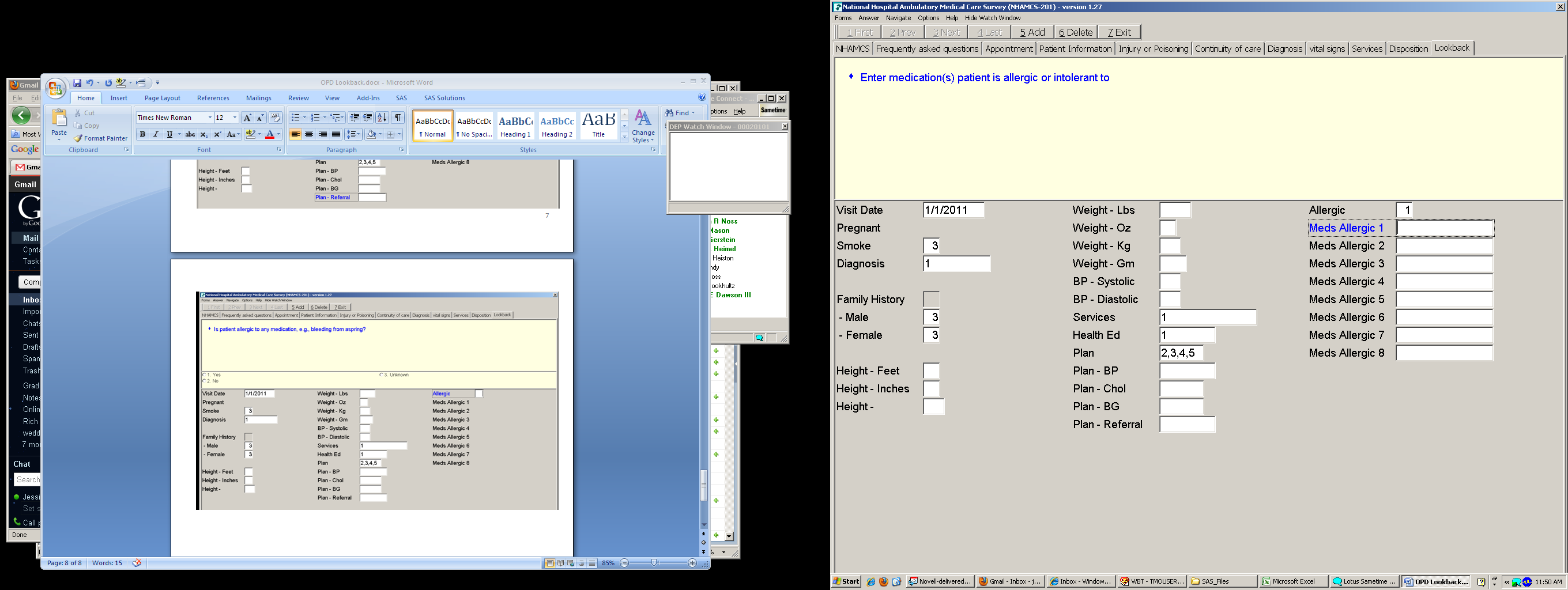The width and height of the screenshot is (1568, 590).
Task: Switch to Web Layout view in Word
Action: (570, 563)
